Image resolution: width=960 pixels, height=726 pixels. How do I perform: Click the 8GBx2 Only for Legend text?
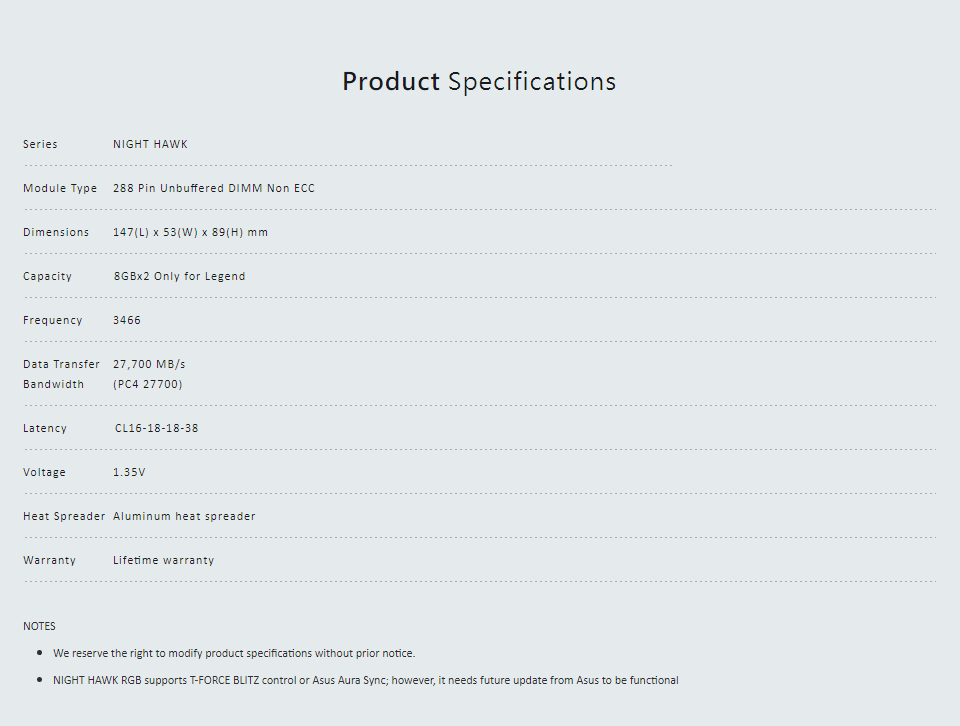(x=179, y=276)
